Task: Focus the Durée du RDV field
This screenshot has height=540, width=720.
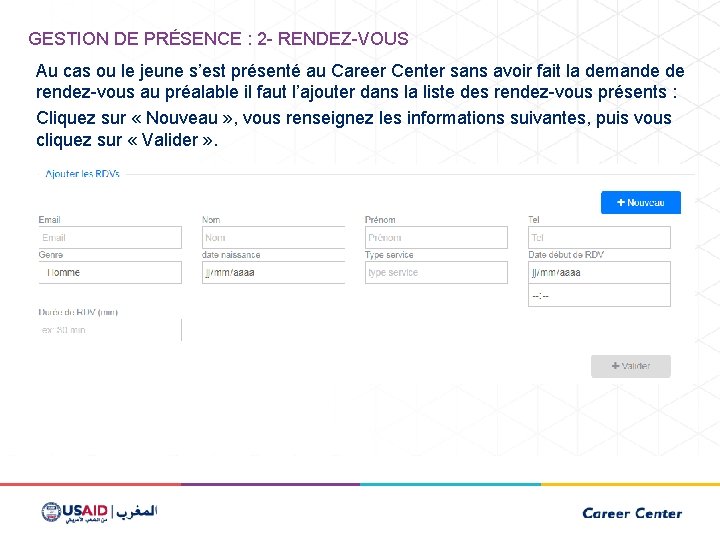Action: [x=110, y=329]
